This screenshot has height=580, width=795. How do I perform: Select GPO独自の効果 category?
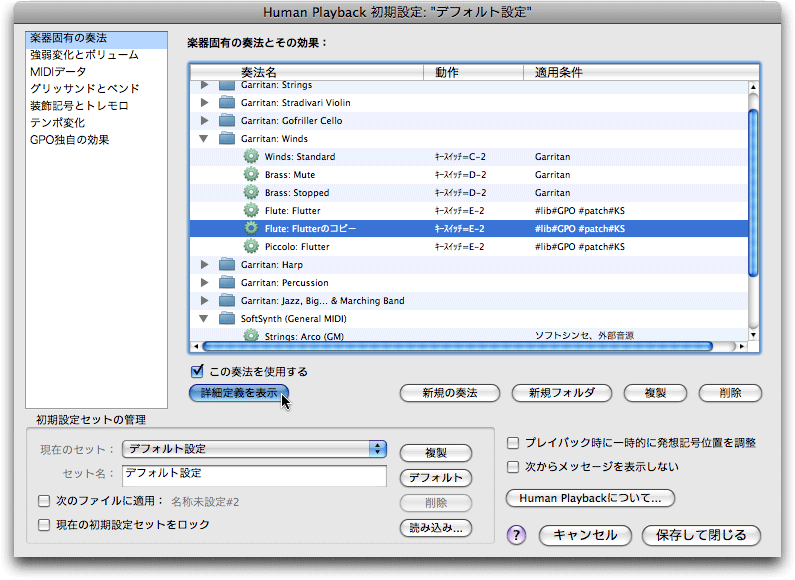tap(96, 139)
